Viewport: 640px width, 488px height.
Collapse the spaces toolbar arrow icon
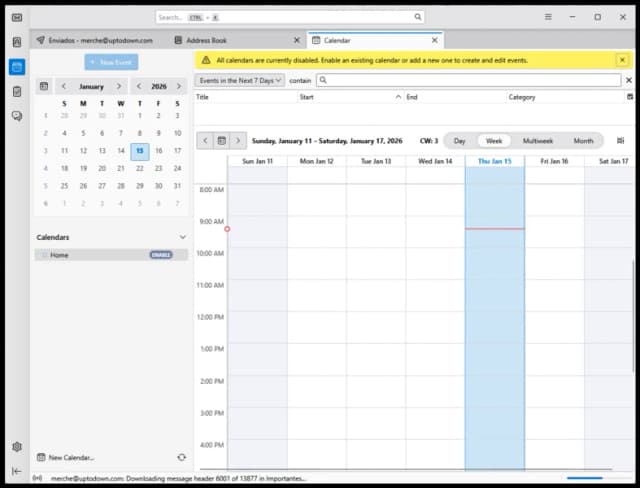tap(17, 471)
